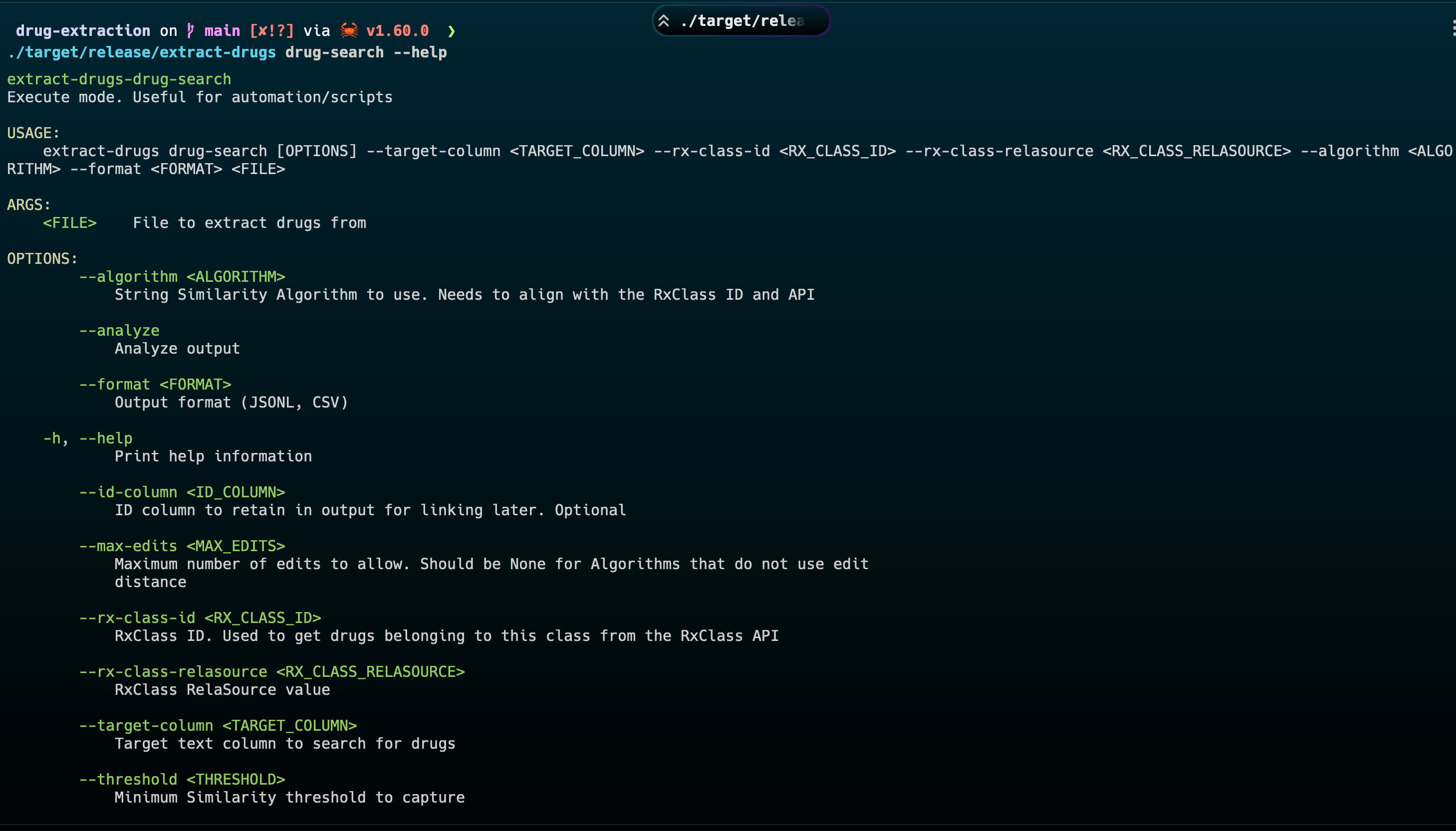Click 'Minimum Similarity threshold to capture' description
The height and width of the screenshot is (831, 1456).
[290, 798]
